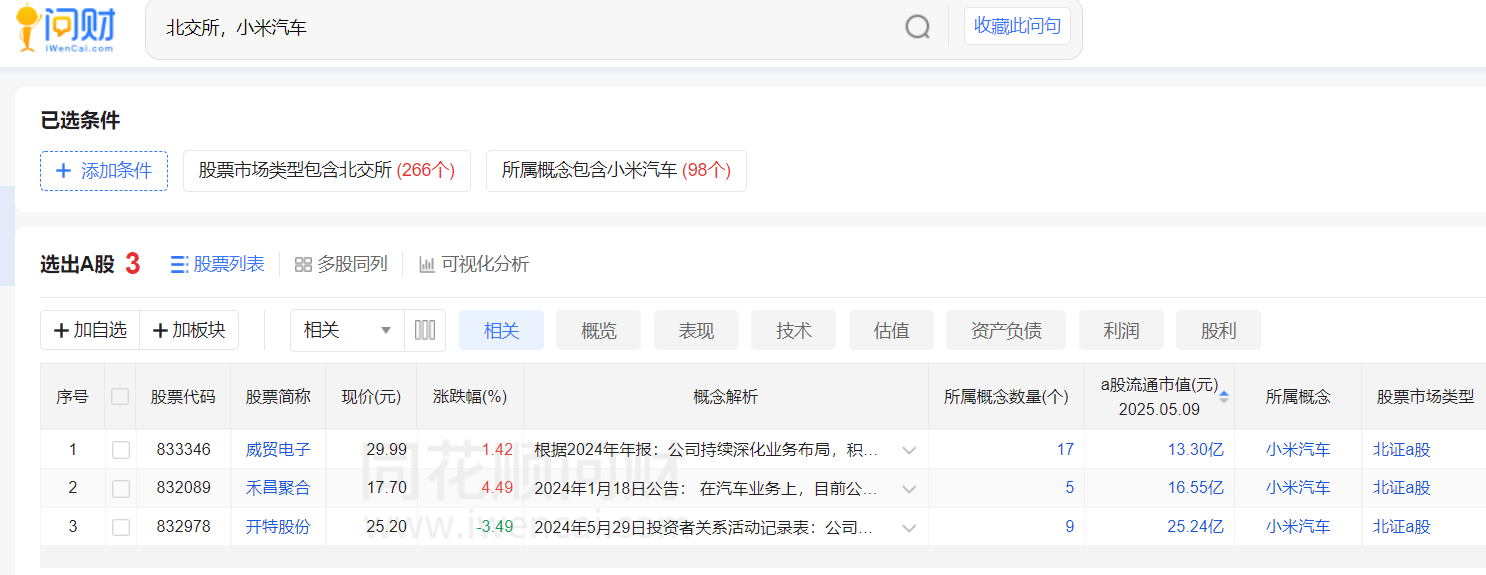Click the iWenCai logo
Viewport: 1486px width, 575px height.
pos(67,29)
